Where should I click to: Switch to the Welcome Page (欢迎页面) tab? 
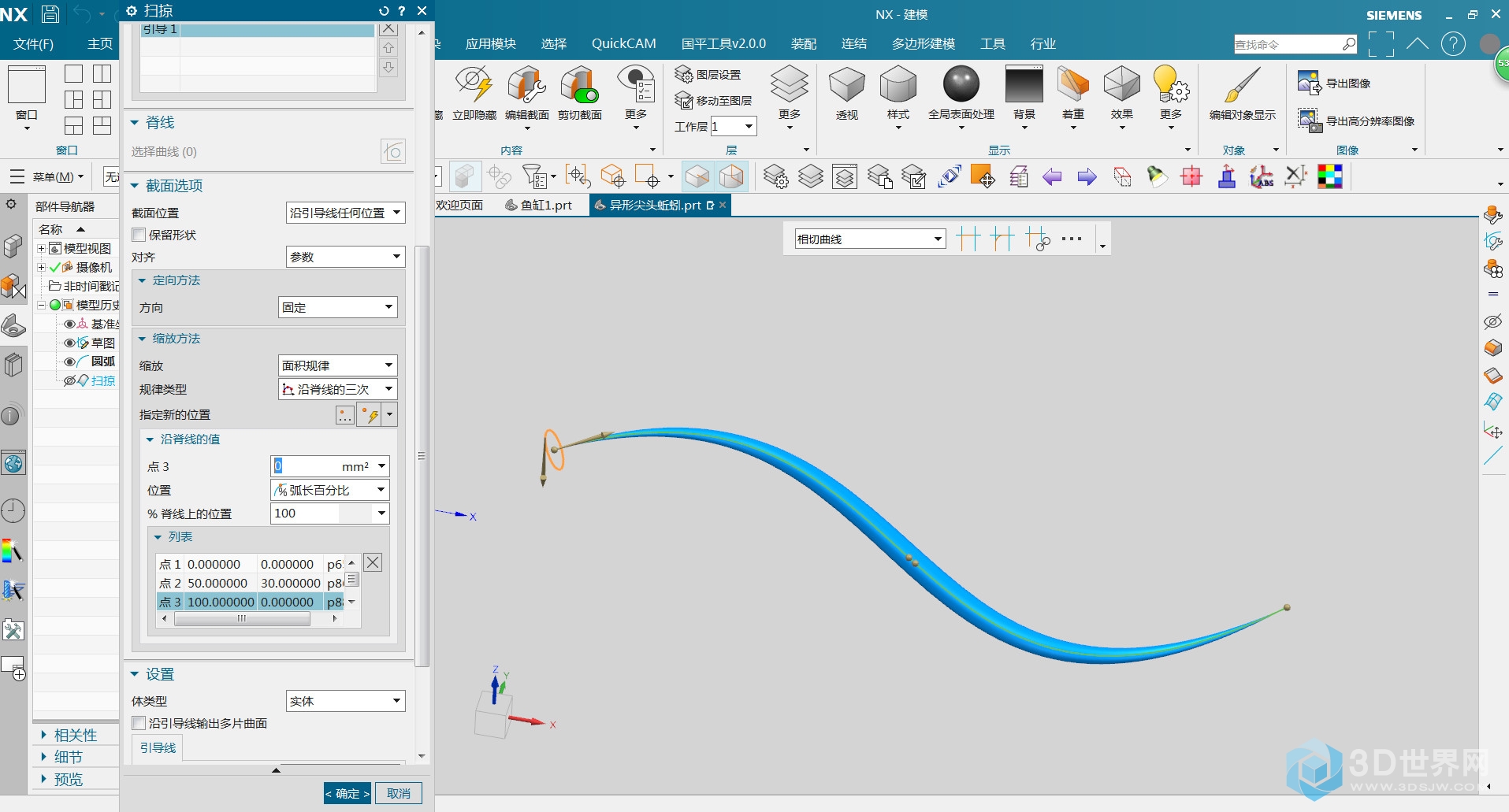pos(459,205)
